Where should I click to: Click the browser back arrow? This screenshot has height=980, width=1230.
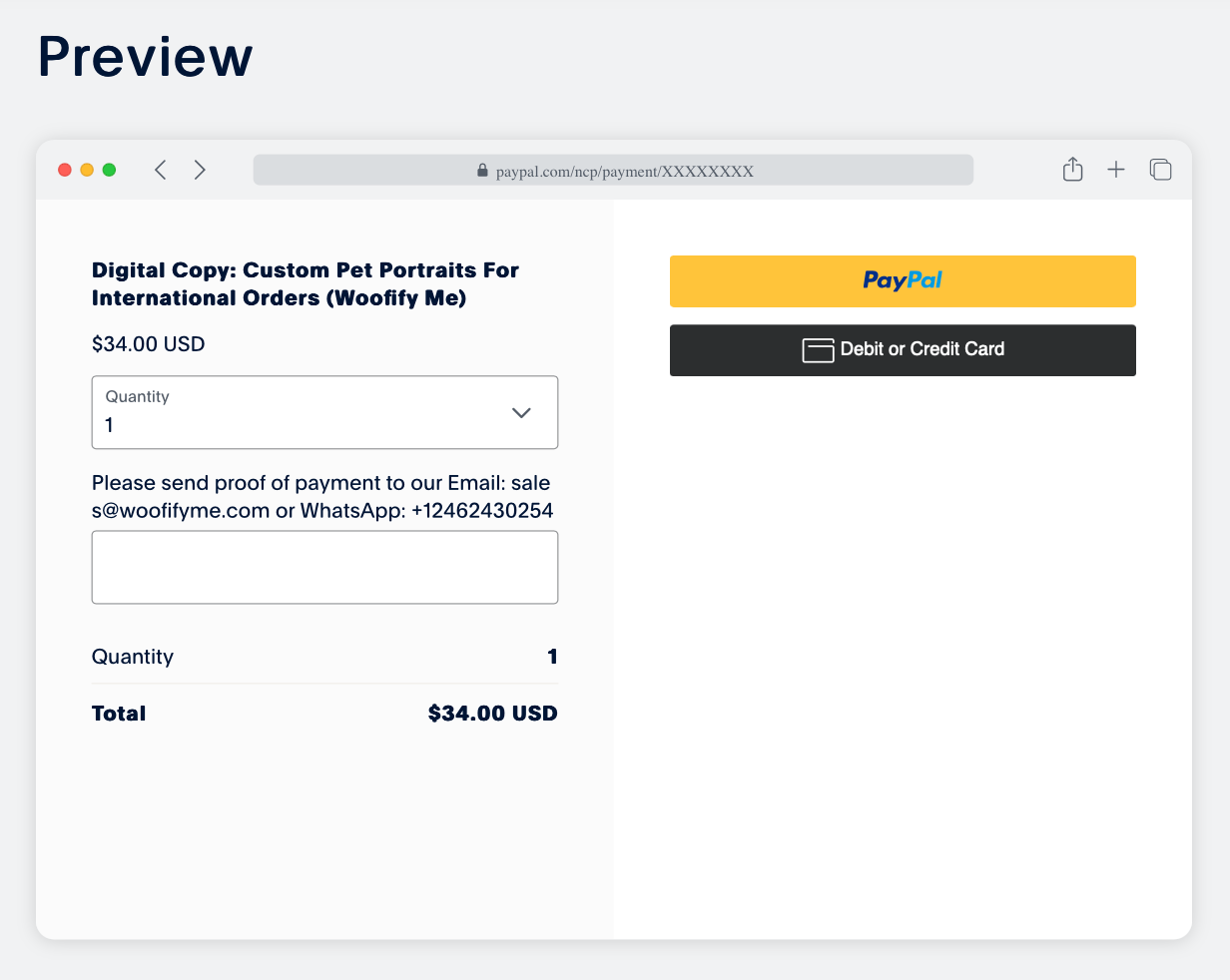click(x=160, y=170)
